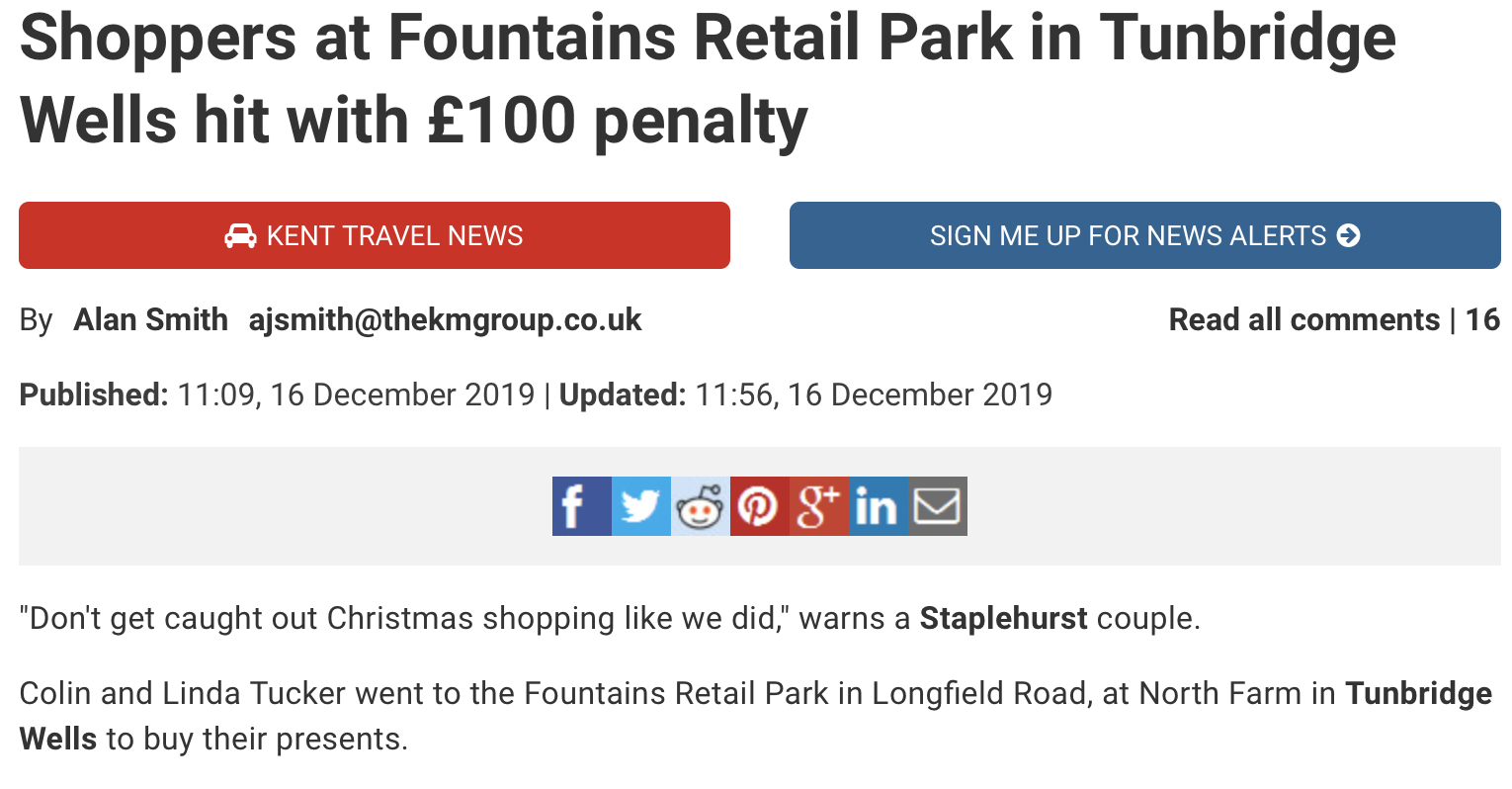Open author Alan Smith's profile link
Viewport: 1512px width, 789px height.
point(150,320)
